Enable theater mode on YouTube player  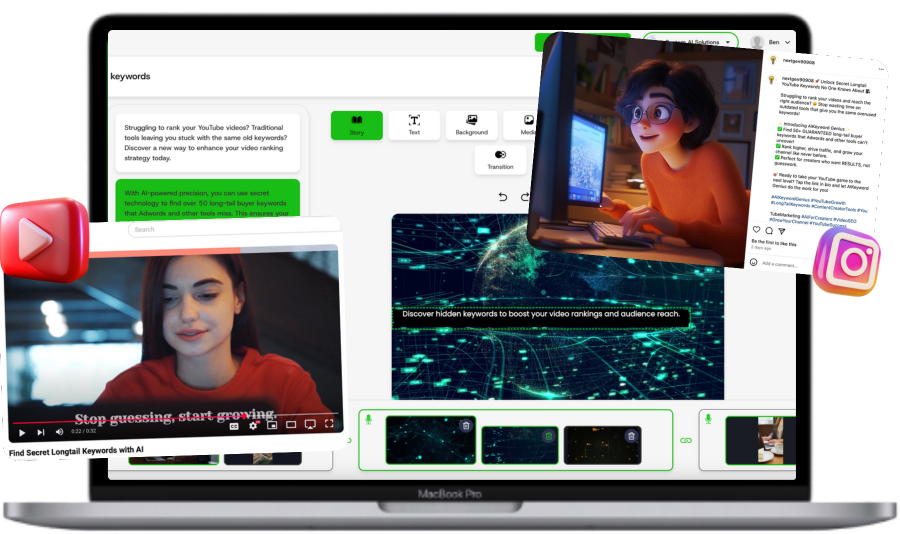291,424
